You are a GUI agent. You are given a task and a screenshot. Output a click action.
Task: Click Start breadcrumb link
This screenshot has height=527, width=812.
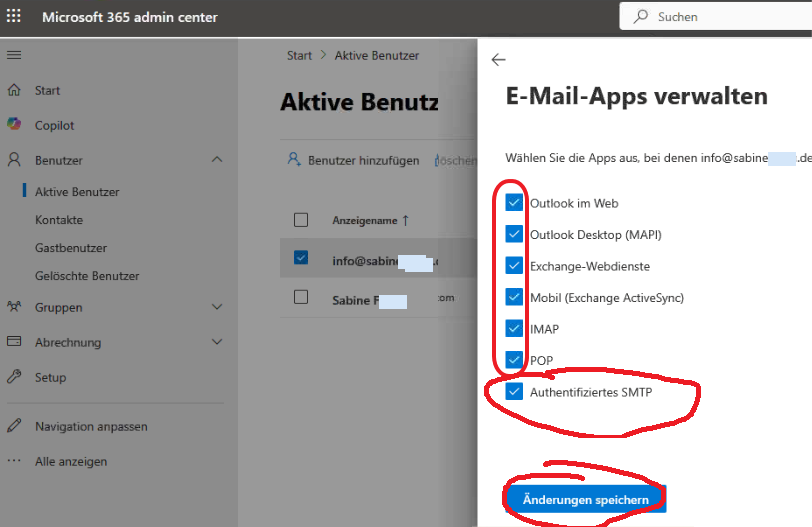pyautogui.click(x=299, y=55)
